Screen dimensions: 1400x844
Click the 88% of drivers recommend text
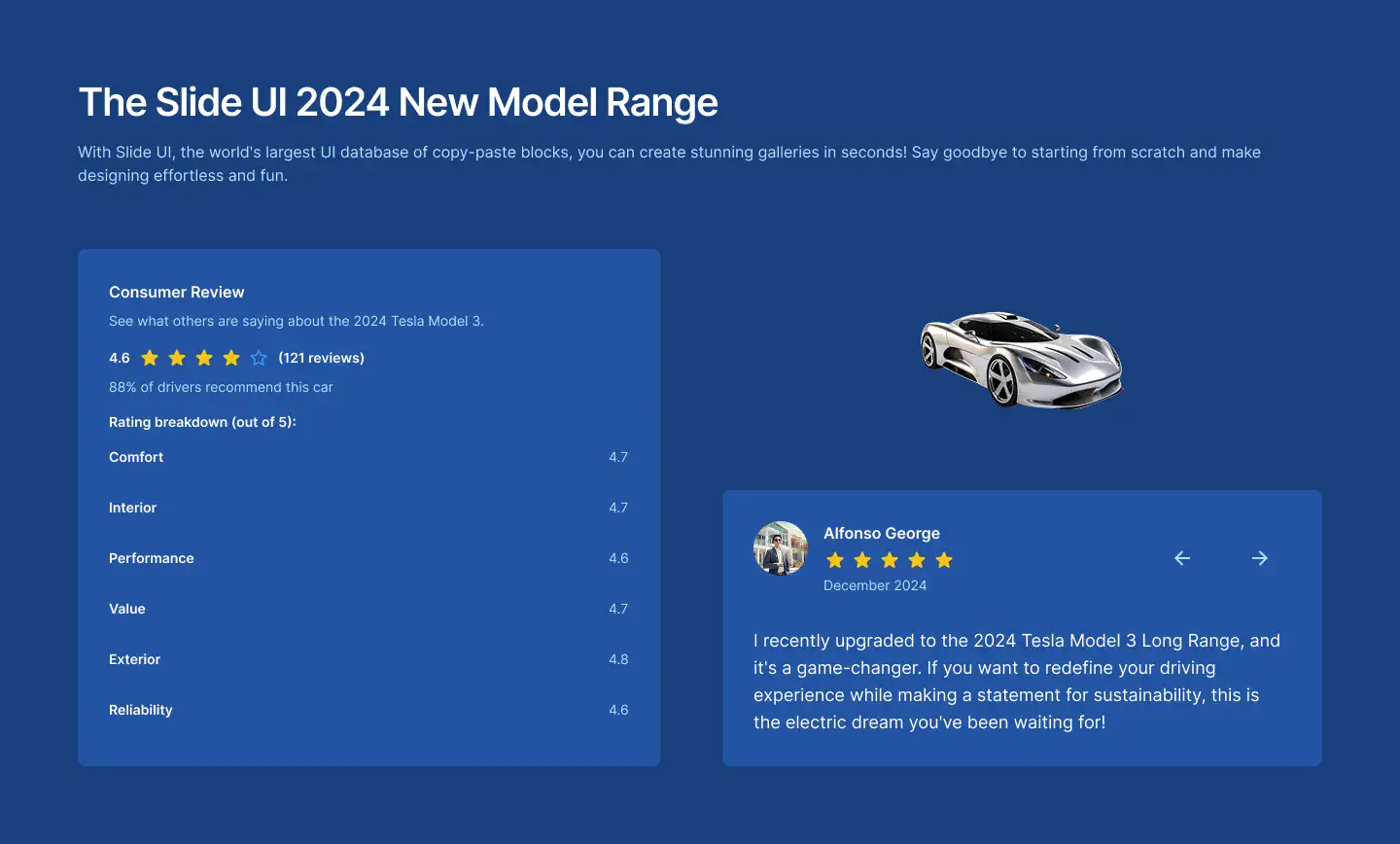click(x=221, y=387)
